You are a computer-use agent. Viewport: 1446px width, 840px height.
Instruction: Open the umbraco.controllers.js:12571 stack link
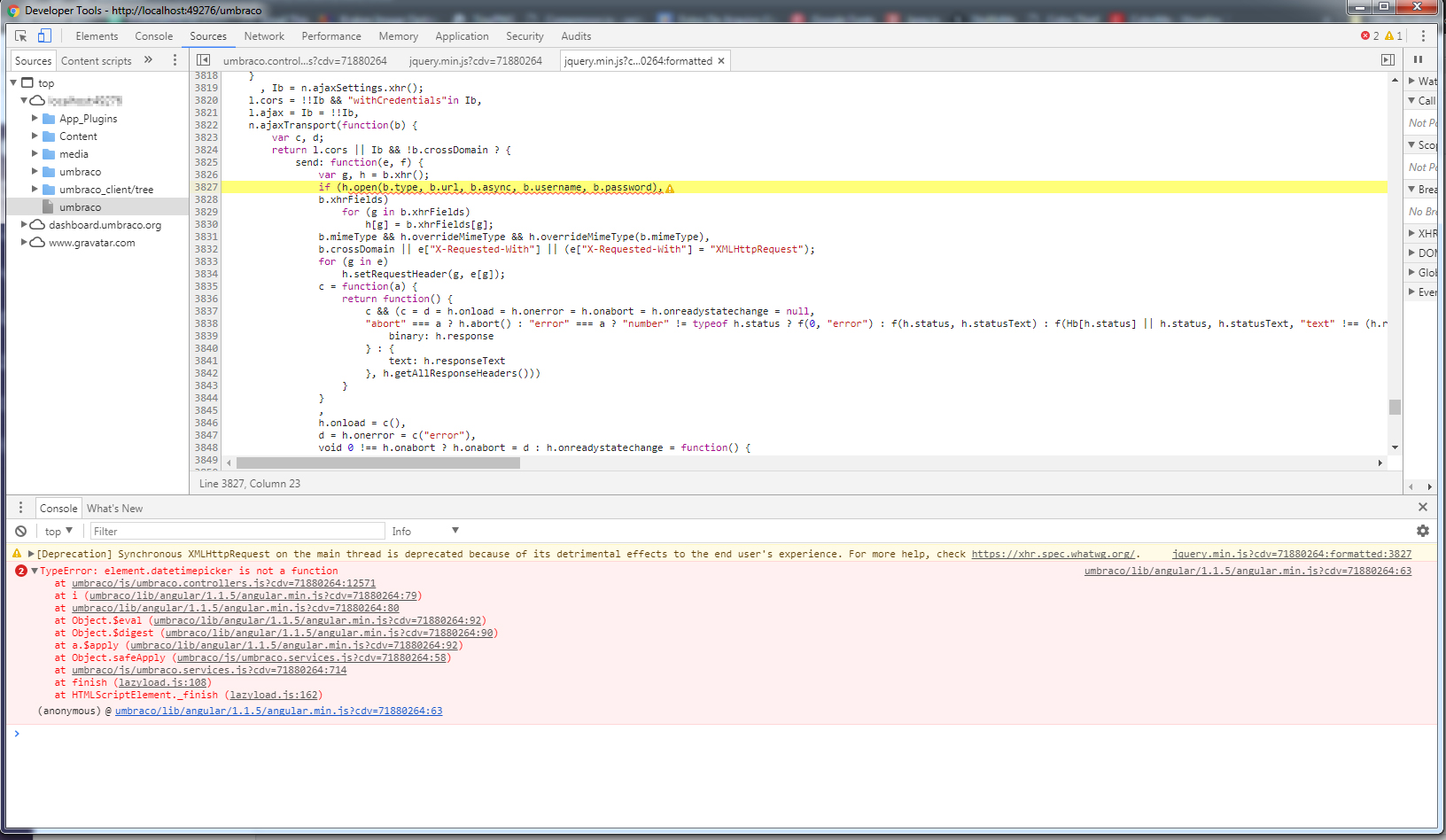click(x=223, y=583)
